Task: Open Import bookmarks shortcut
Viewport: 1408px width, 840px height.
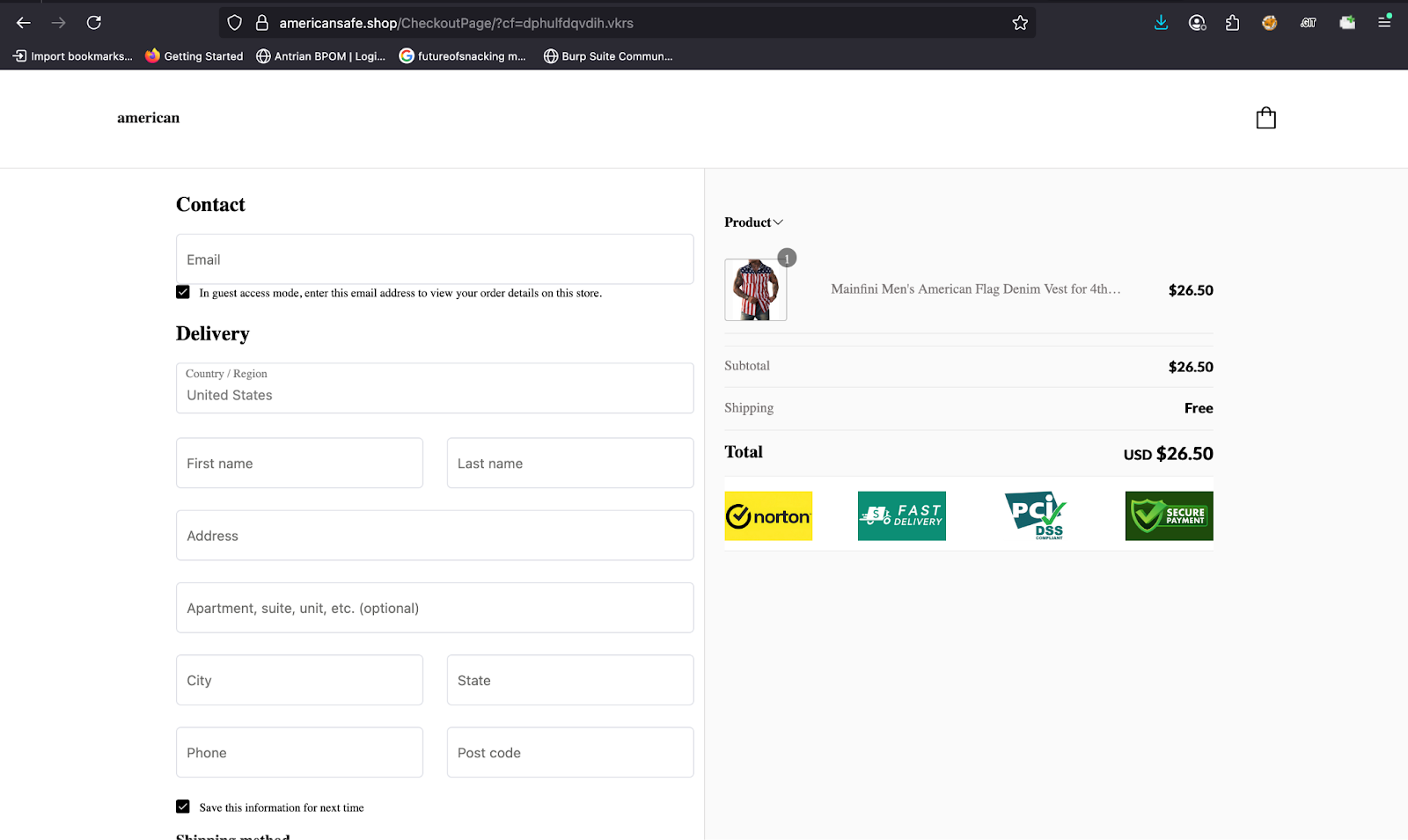Action: [x=72, y=56]
